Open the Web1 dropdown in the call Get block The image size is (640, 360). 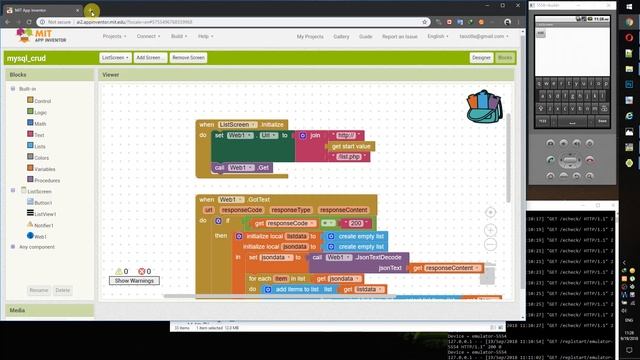[x=241, y=168]
